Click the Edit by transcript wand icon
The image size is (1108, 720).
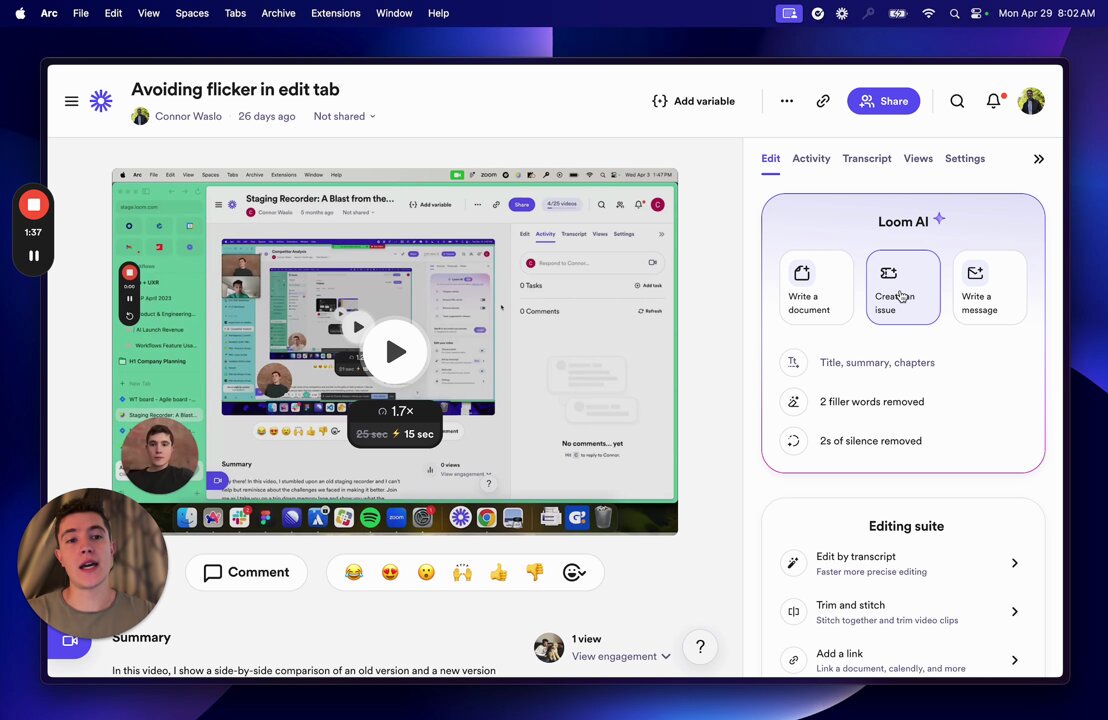[x=794, y=563]
